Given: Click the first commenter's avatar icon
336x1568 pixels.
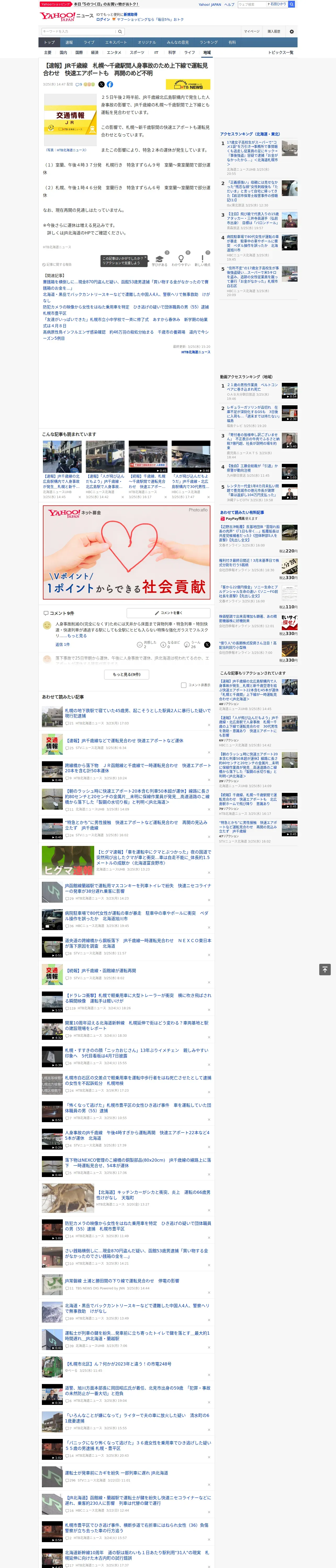Looking at the screenshot, I should click(47, 625).
